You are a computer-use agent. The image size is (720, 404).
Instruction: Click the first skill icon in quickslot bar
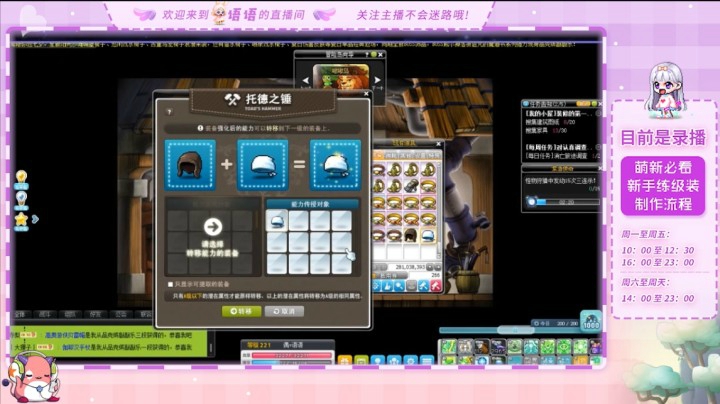tap(448, 346)
